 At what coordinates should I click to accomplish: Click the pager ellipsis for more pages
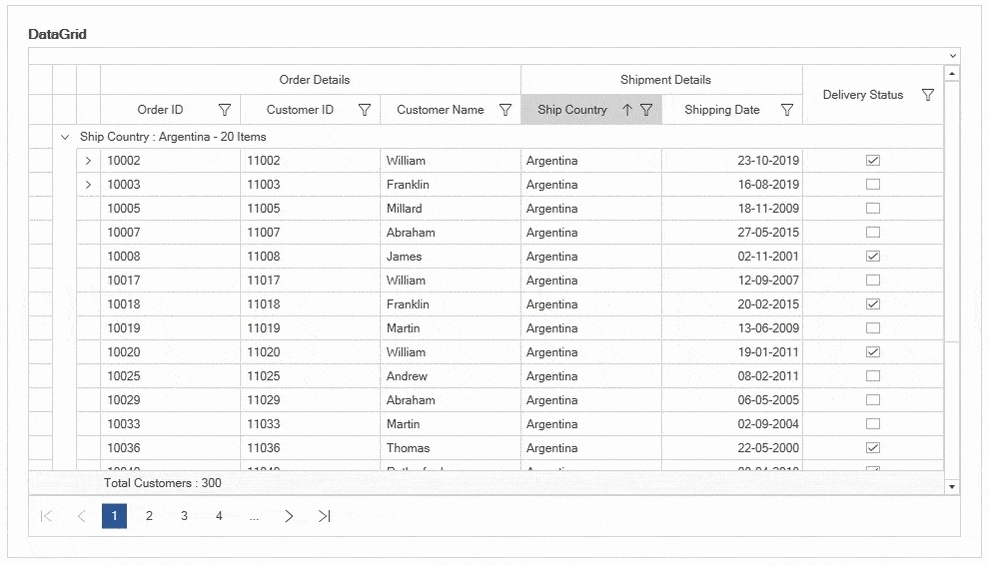[254, 516]
